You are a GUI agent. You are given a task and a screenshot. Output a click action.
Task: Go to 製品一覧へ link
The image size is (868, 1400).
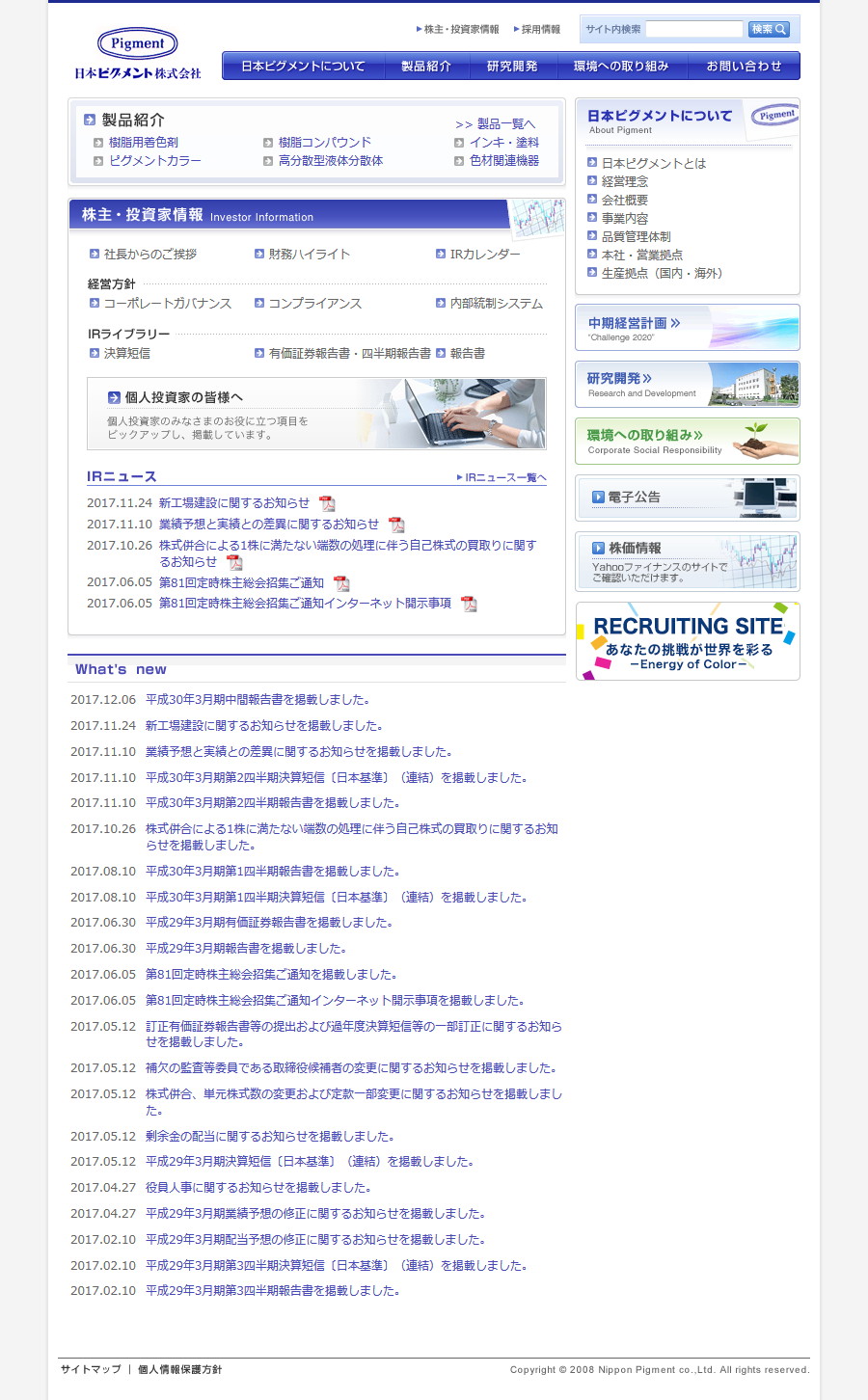click(x=496, y=123)
